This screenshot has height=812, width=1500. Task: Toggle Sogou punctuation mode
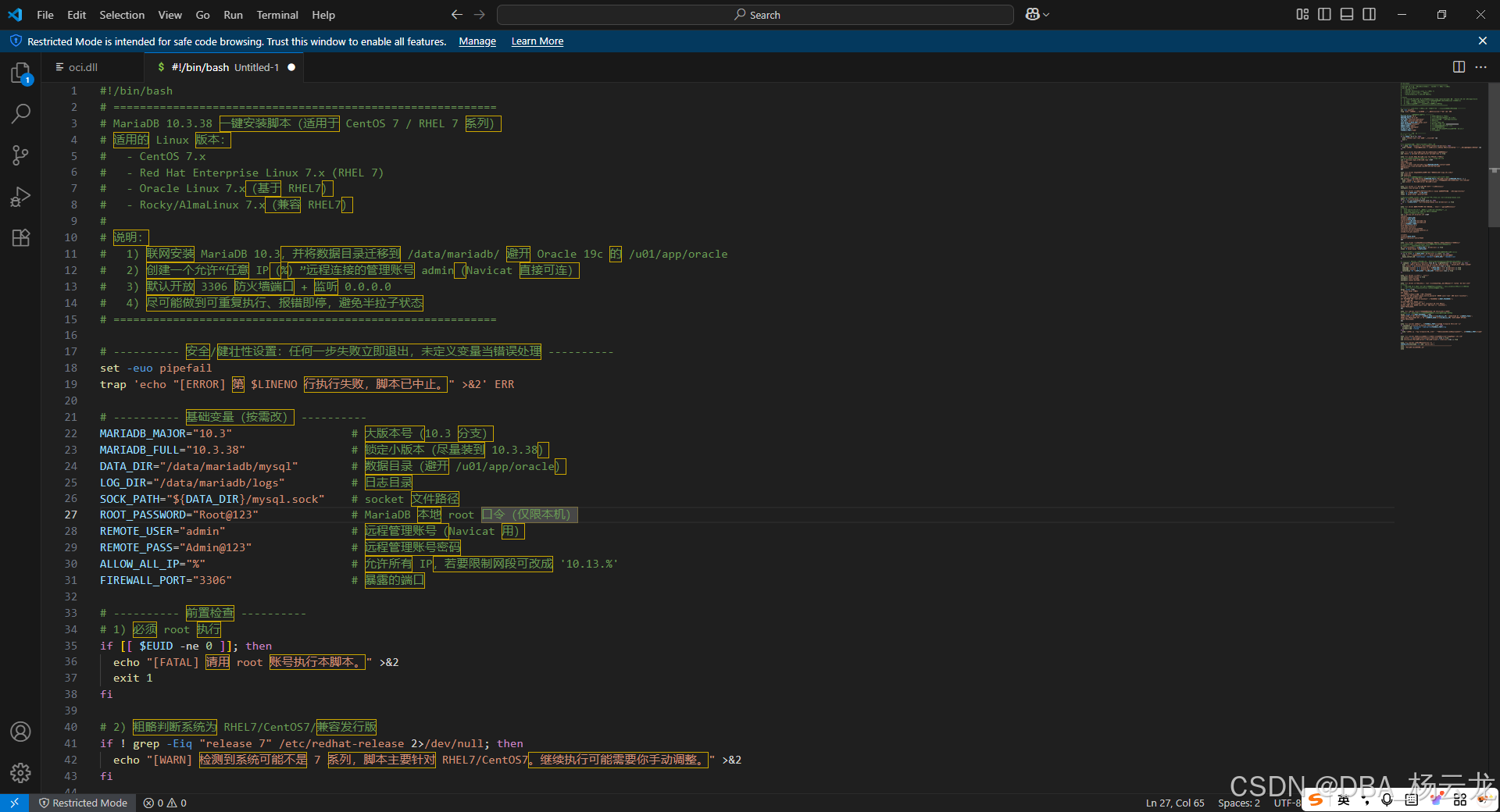(1365, 800)
